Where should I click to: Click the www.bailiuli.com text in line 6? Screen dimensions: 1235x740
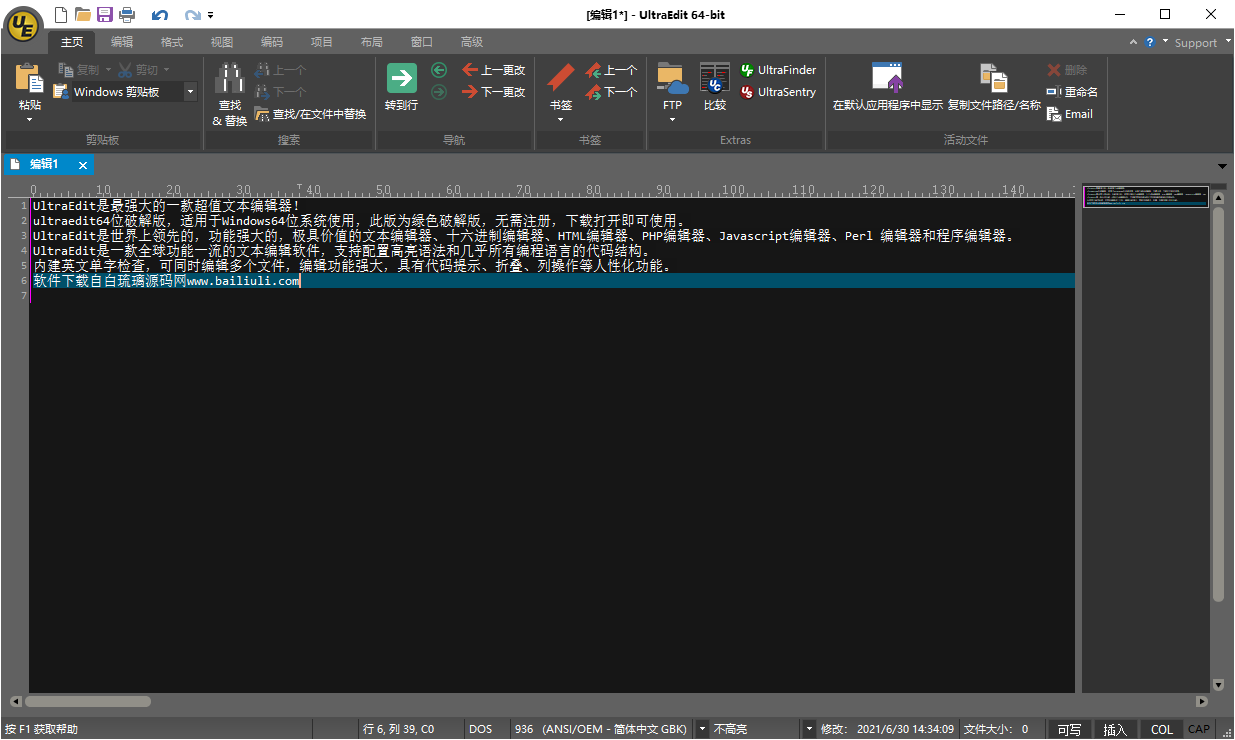243,281
